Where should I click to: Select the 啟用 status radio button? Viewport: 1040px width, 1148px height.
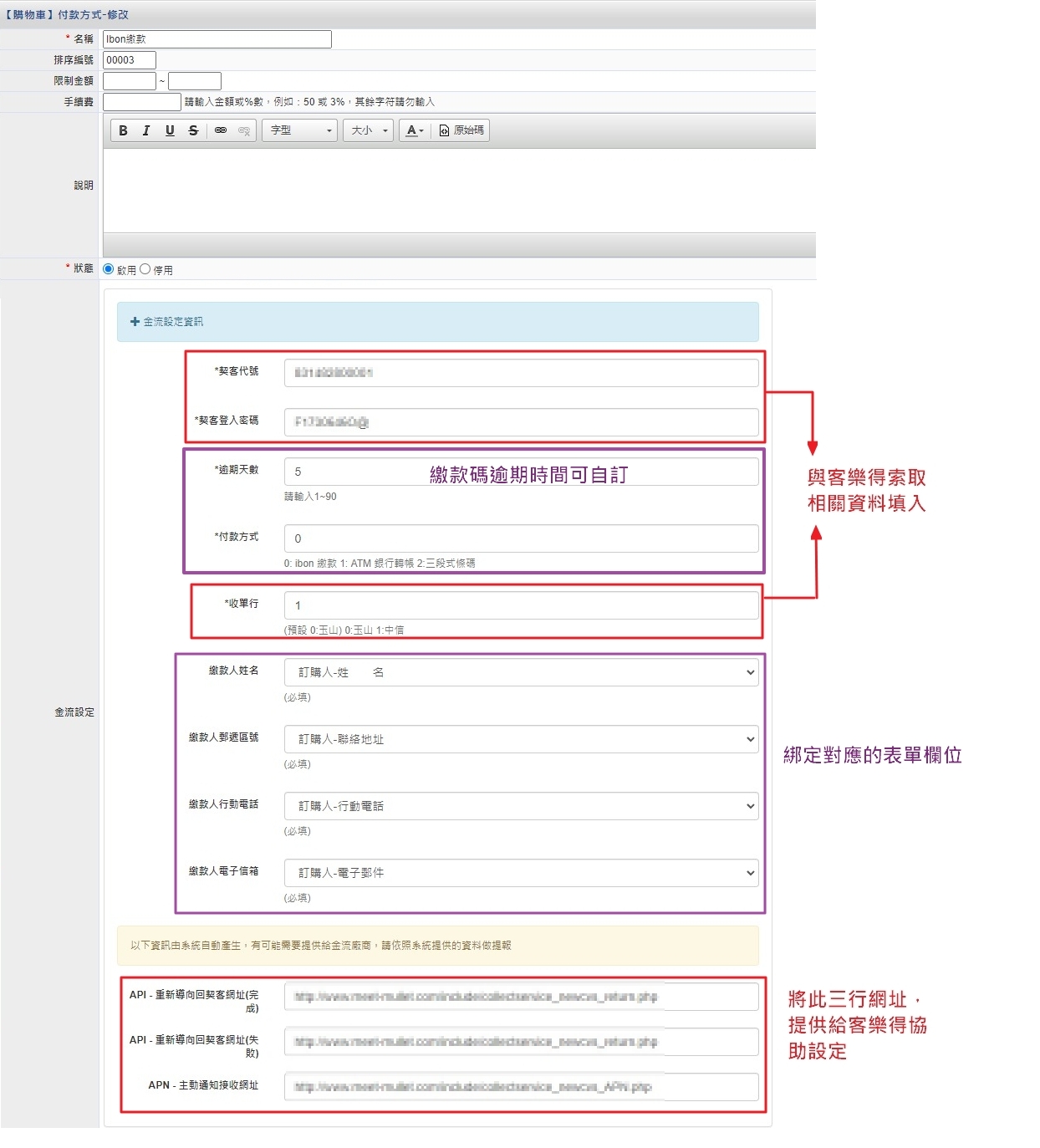109,269
